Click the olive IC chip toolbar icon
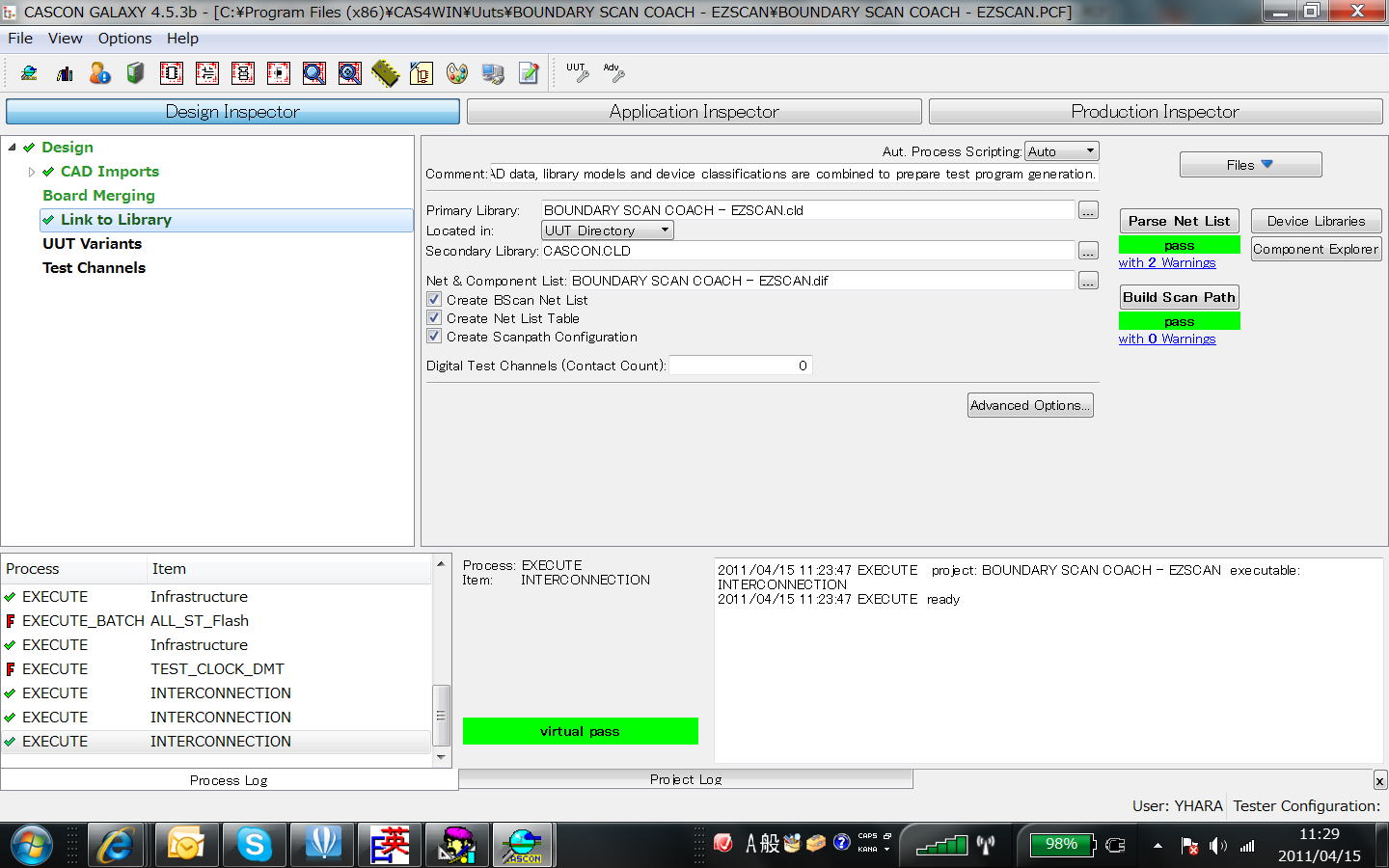Image resolution: width=1389 pixels, height=868 pixels. [x=385, y=73]
